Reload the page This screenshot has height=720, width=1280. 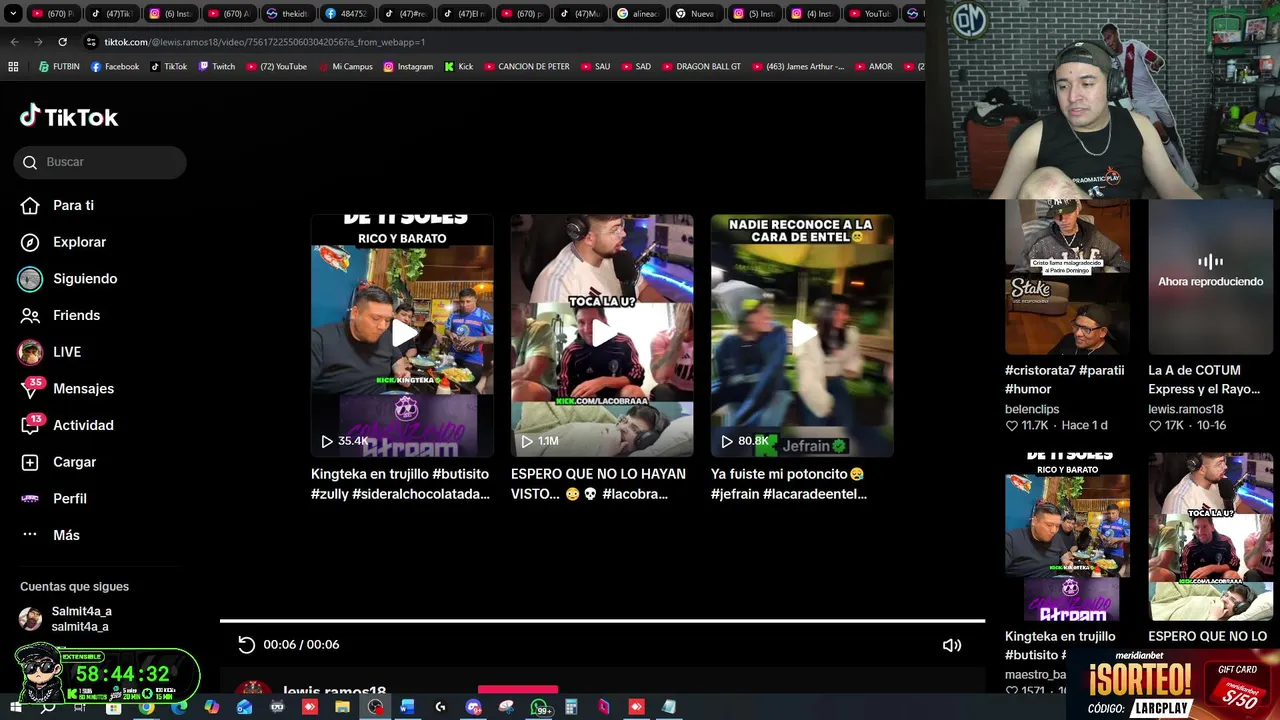[62, 42]
